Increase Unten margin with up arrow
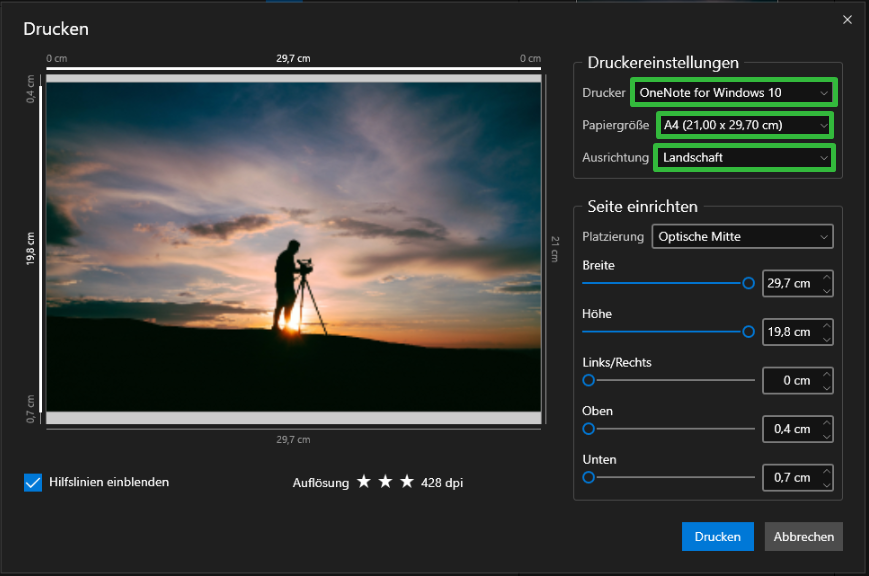869x576 pixels. coord(826,471)
